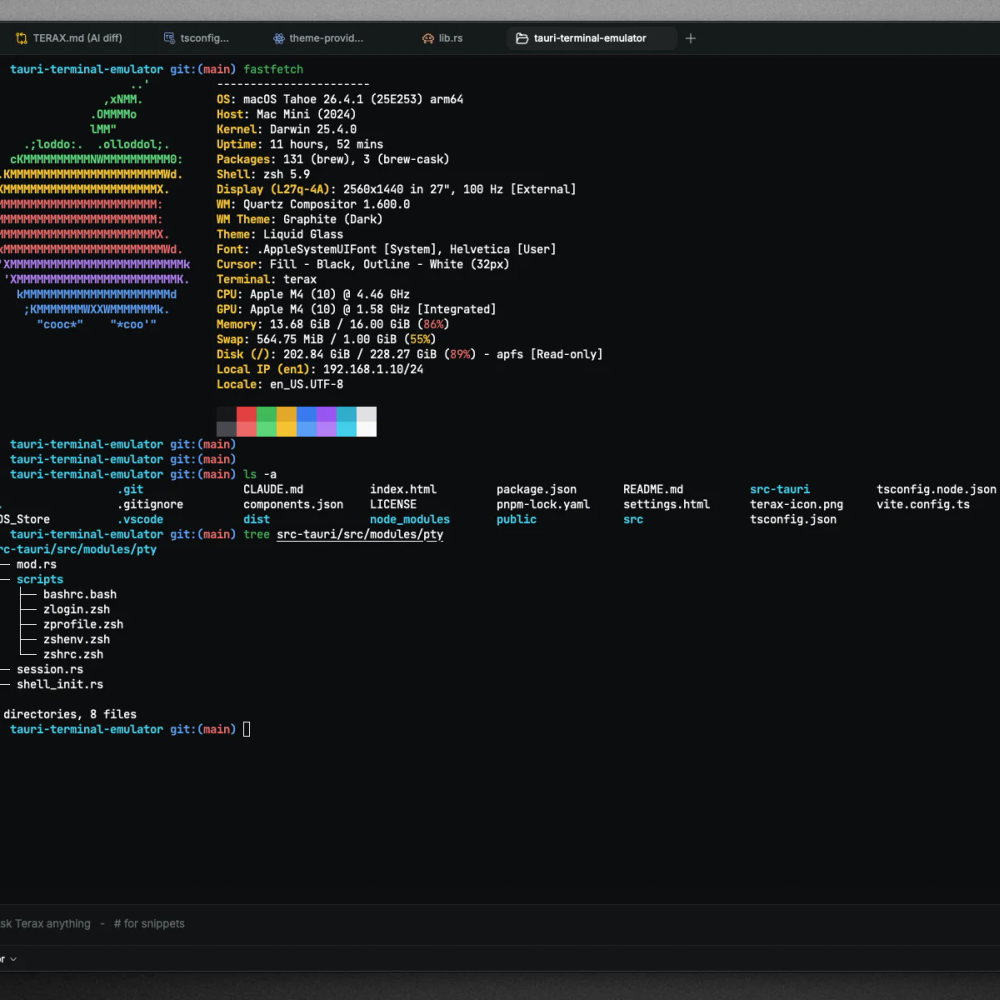Click the cyan color swatch in fastfetch palette
Viewport: 1000px width, 1000px height.
point(346,422)
